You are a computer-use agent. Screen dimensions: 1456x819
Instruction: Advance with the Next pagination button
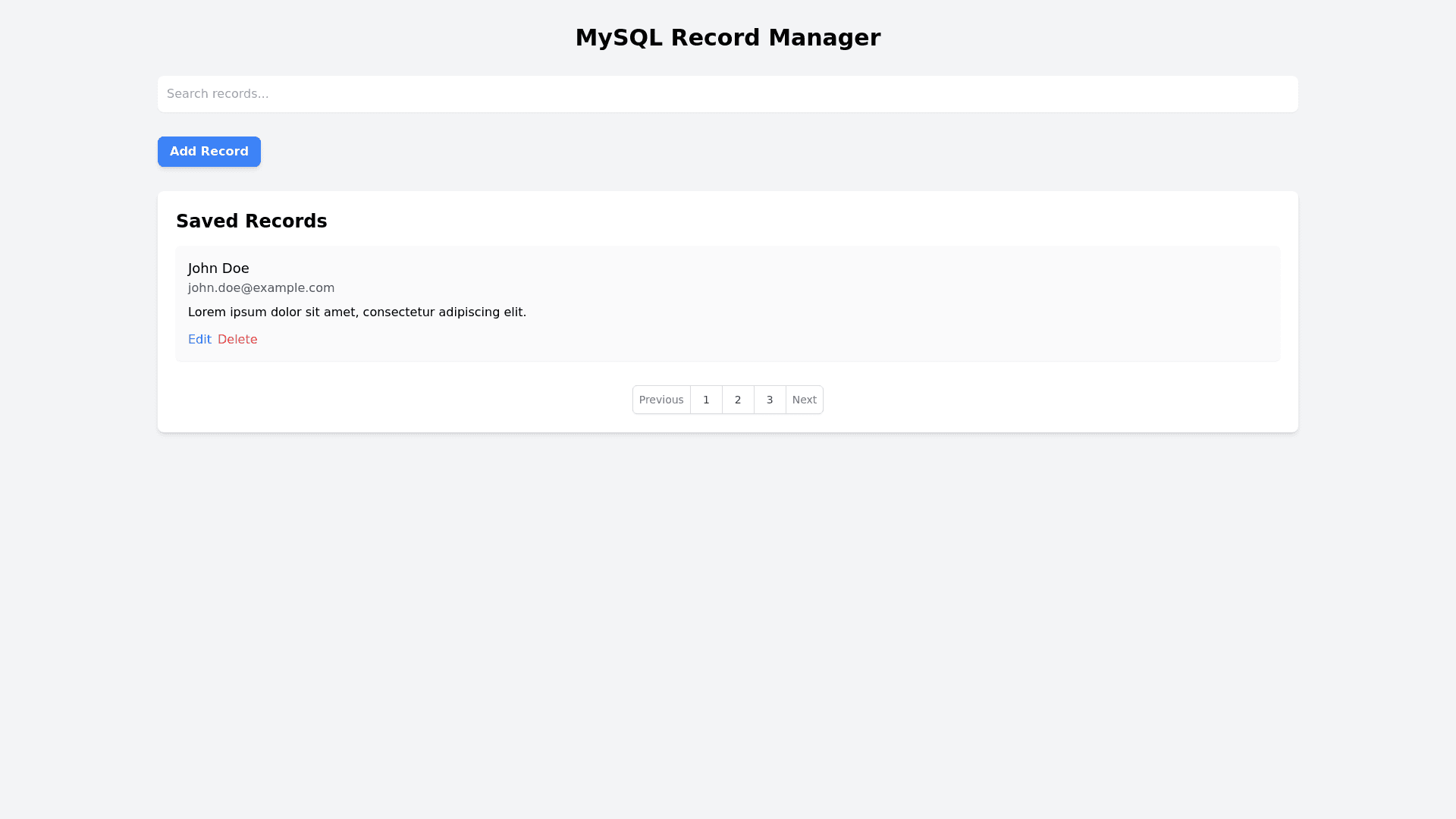(804, 400)
